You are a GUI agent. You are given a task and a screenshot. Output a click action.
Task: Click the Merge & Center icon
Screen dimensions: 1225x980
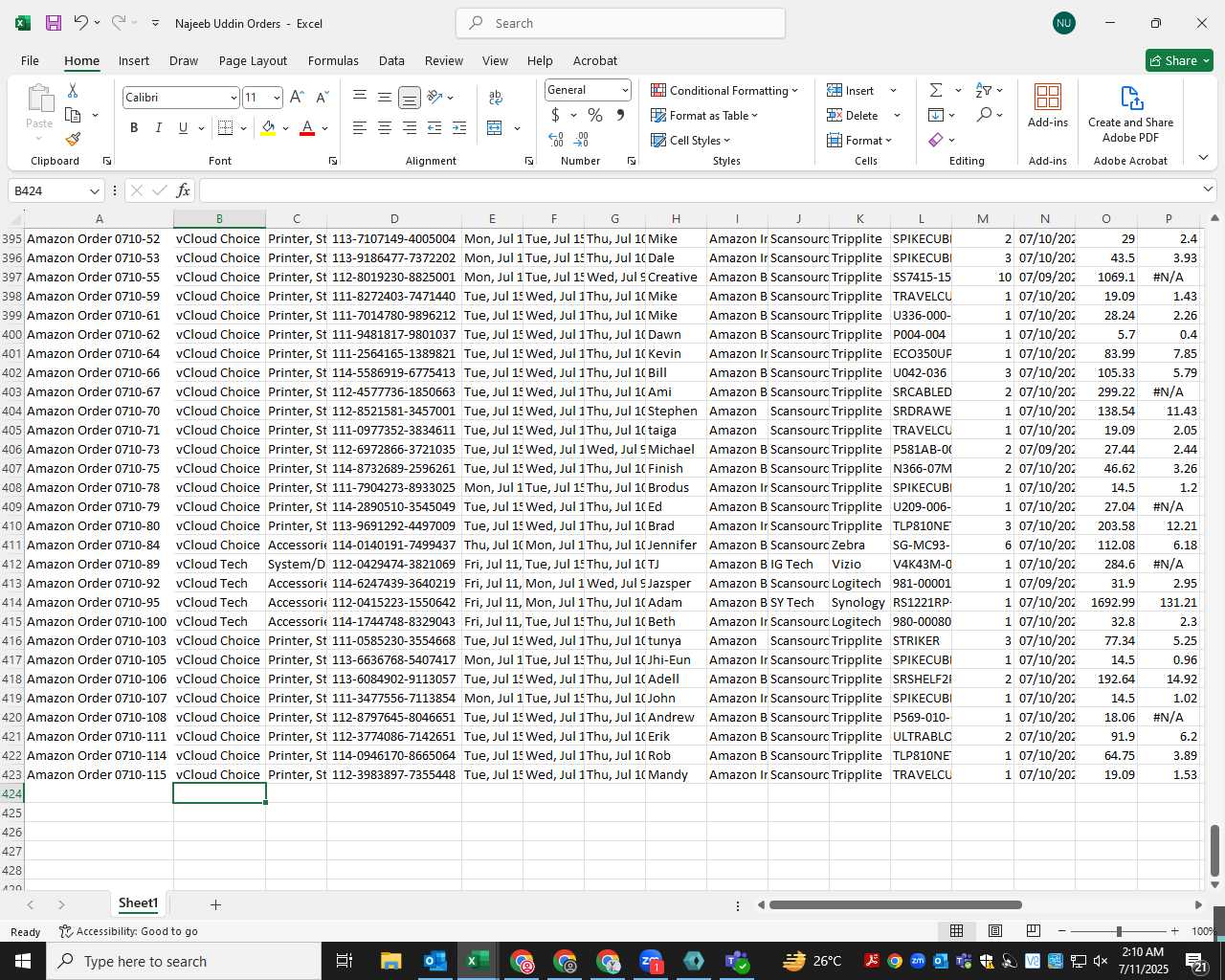point(495,127)
